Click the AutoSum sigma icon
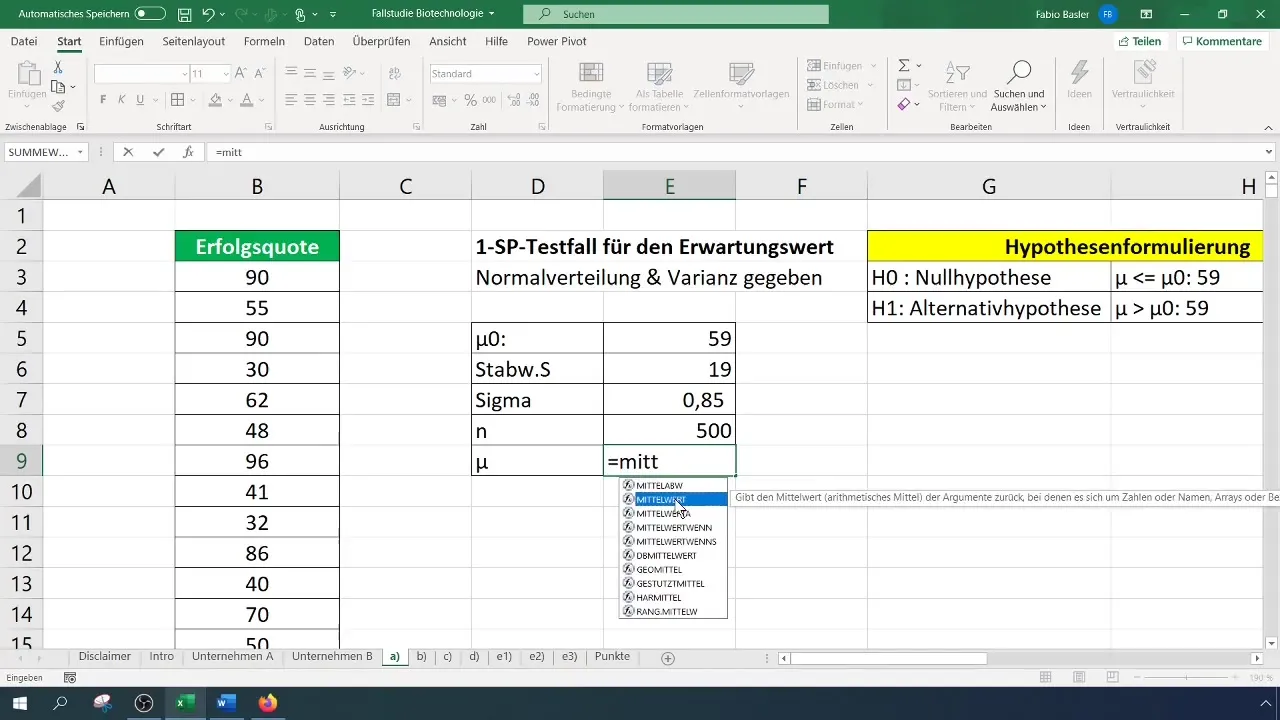 (x=903, y=65)
